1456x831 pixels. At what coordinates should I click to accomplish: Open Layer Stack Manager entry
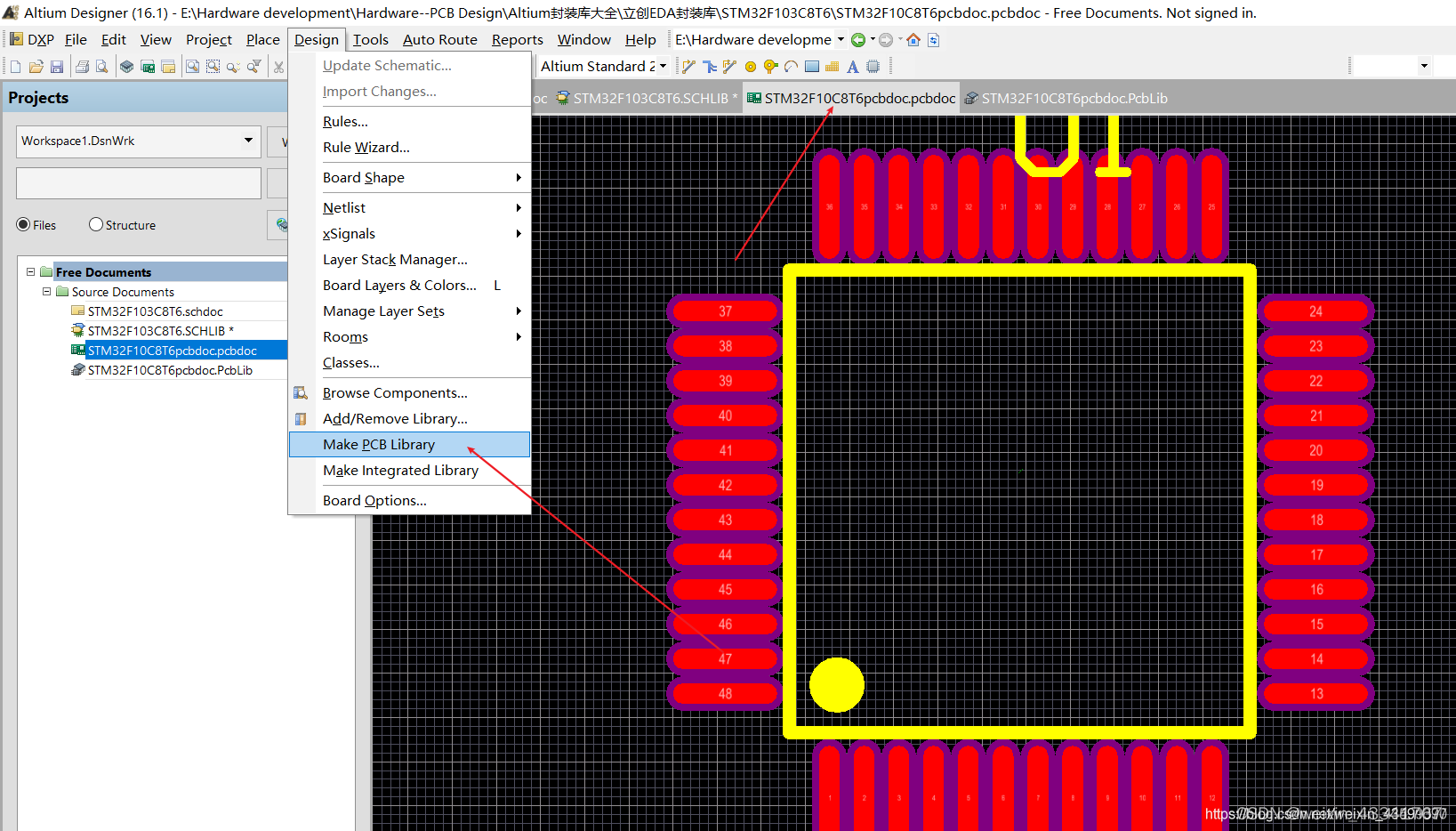[x=410, y=260]
